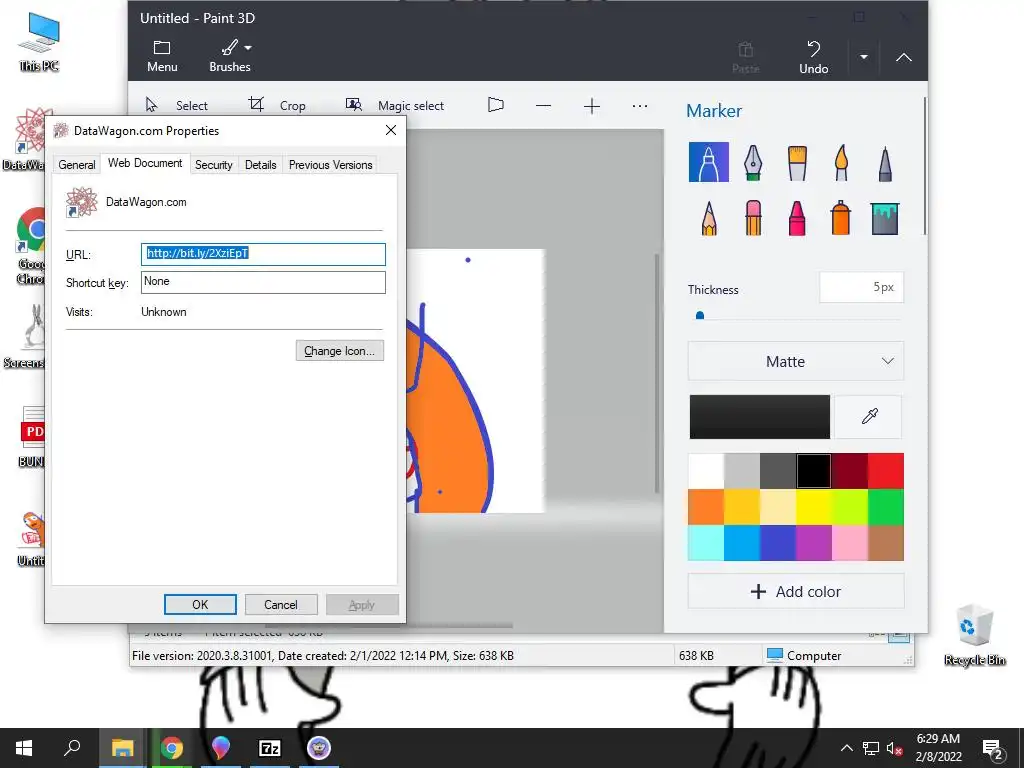The height and width of the screenshot is (768, 1024).
Task: Confirm properties with OK button
Action: pos(200,605)
